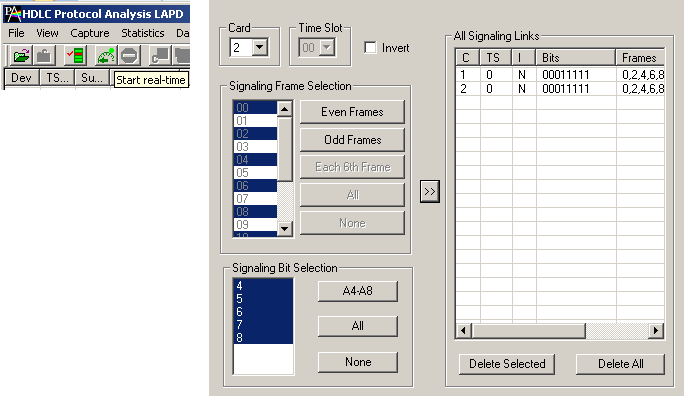Click the HDLC Protocol Analysis app icon
This screenshot has height=396, width=684.
coord(13,14)
